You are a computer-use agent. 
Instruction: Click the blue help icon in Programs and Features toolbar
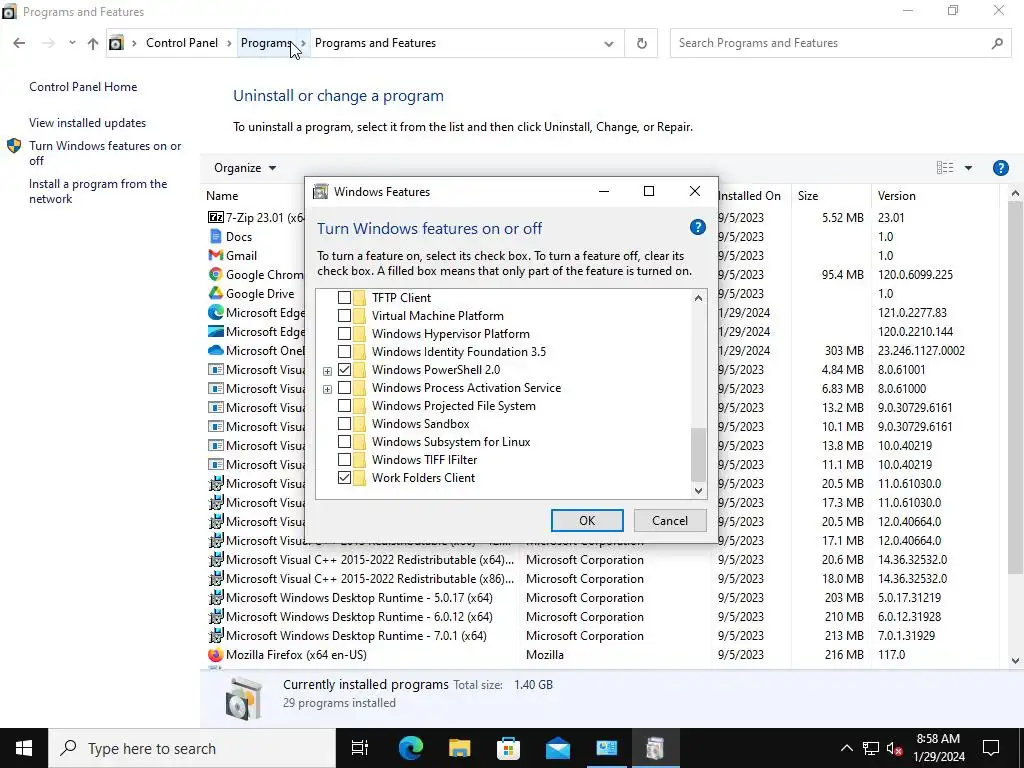point(1000,168)
